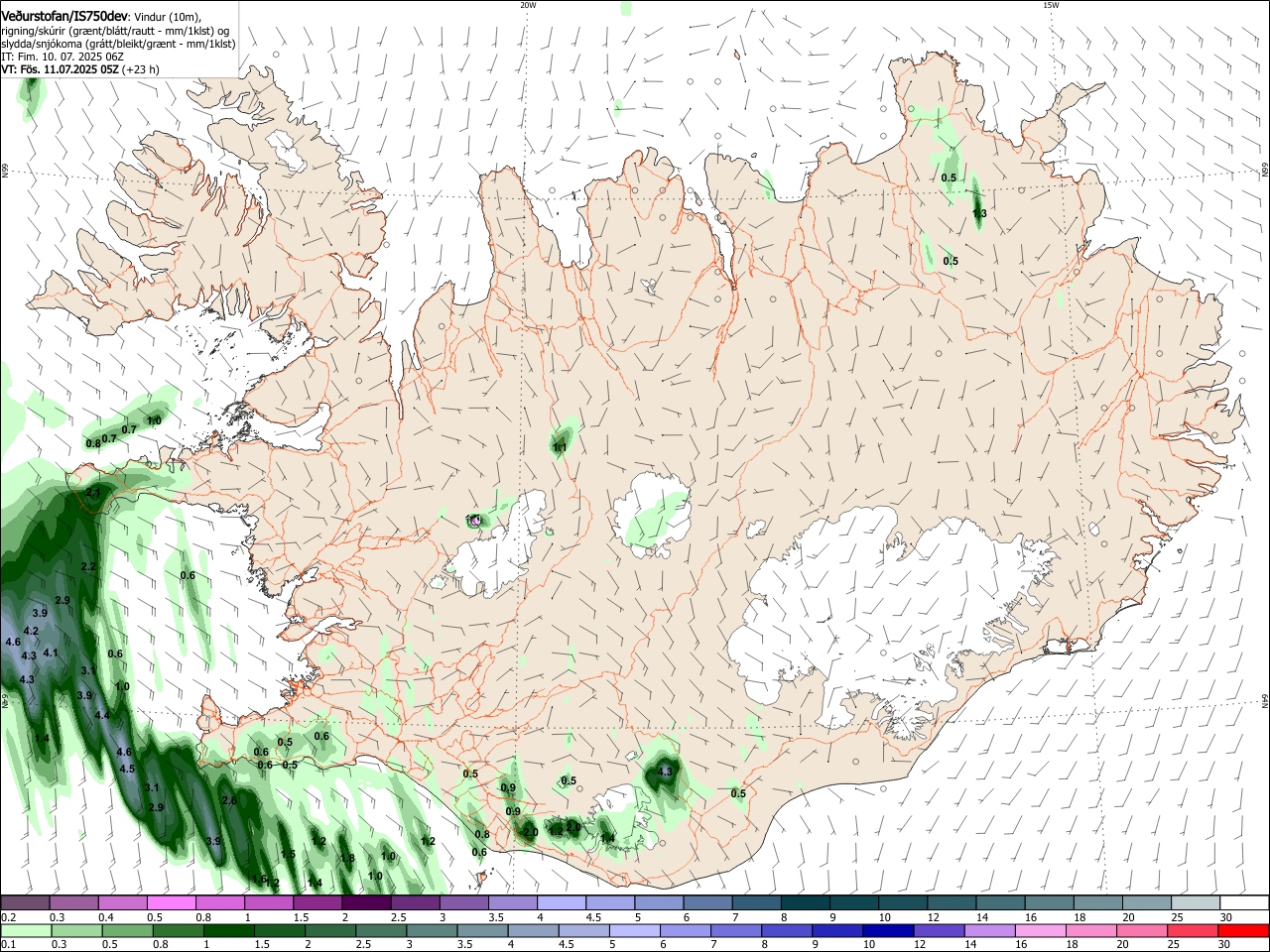This screenshot has height=952, width=1270.
Task: Select the palest green 0.1–0.3 bottom legend swatch
Action: (x=26, y=930)
